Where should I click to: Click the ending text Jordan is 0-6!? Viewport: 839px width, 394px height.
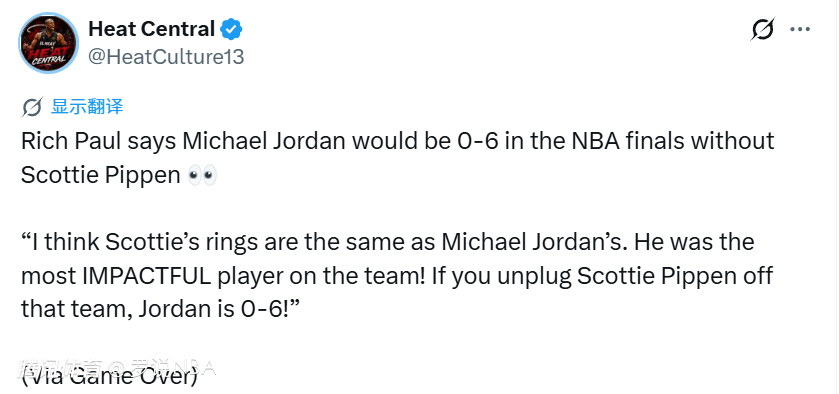[217, 310]
